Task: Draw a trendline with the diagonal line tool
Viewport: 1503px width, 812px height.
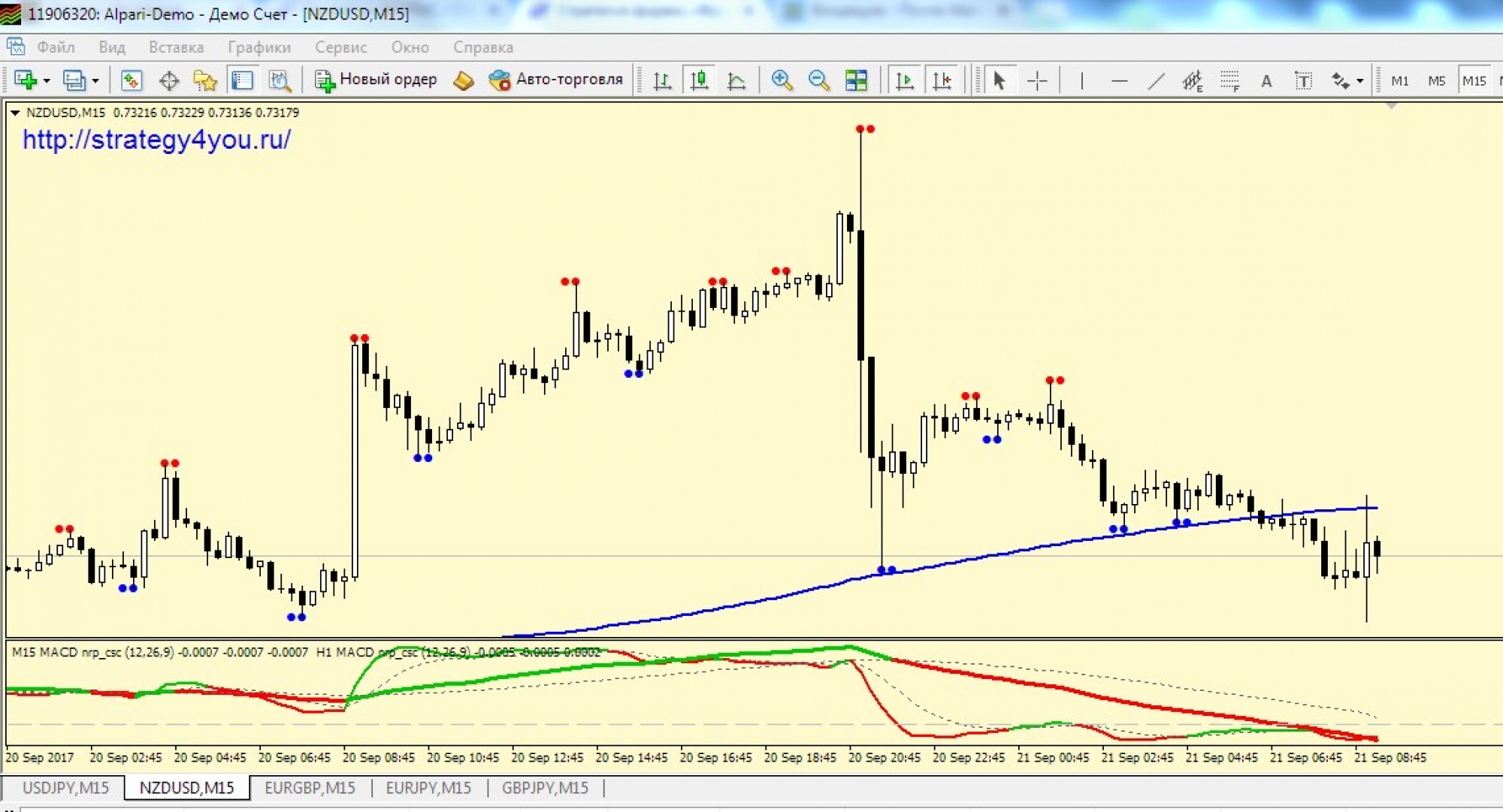Action: 1156,80
